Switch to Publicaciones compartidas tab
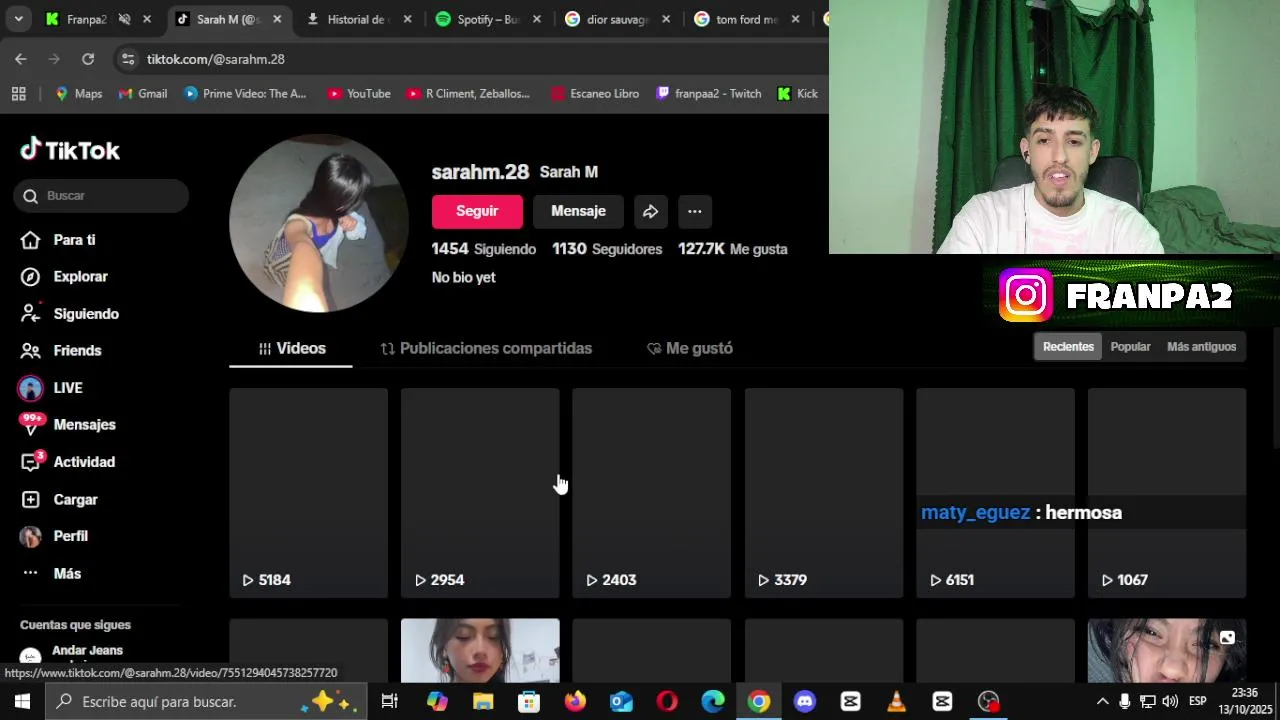1280x720 pixels. [x=486, y=348]
